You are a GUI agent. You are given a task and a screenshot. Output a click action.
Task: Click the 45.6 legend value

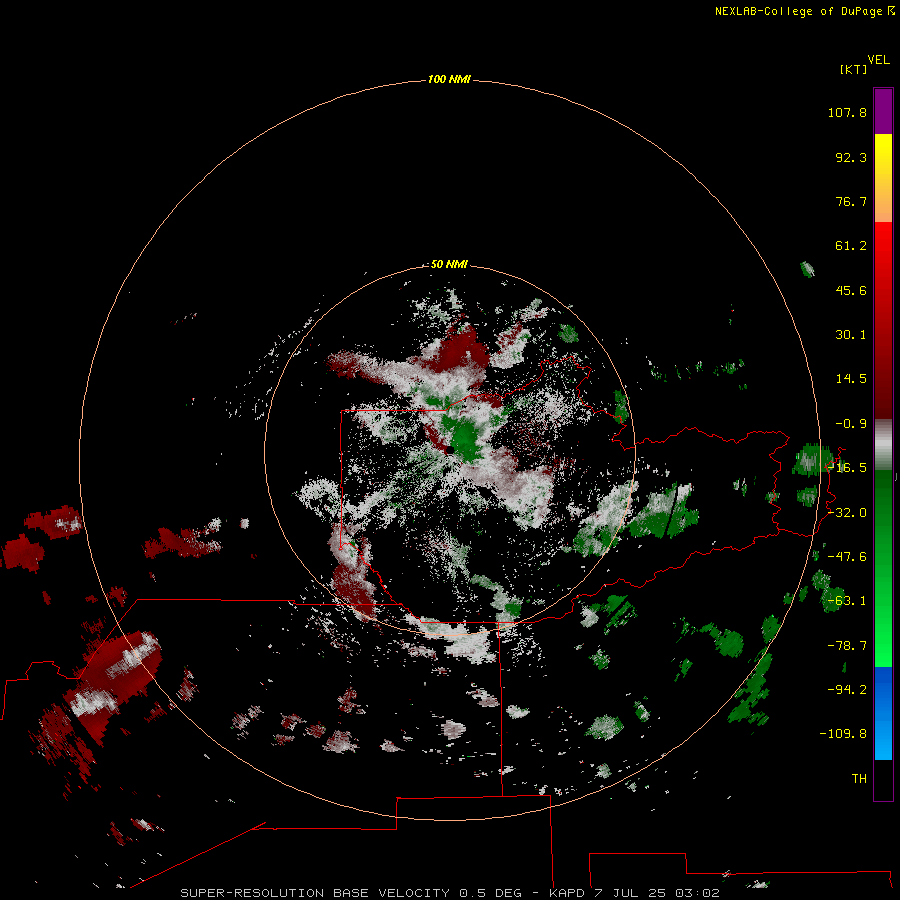(x=851, y=290)
